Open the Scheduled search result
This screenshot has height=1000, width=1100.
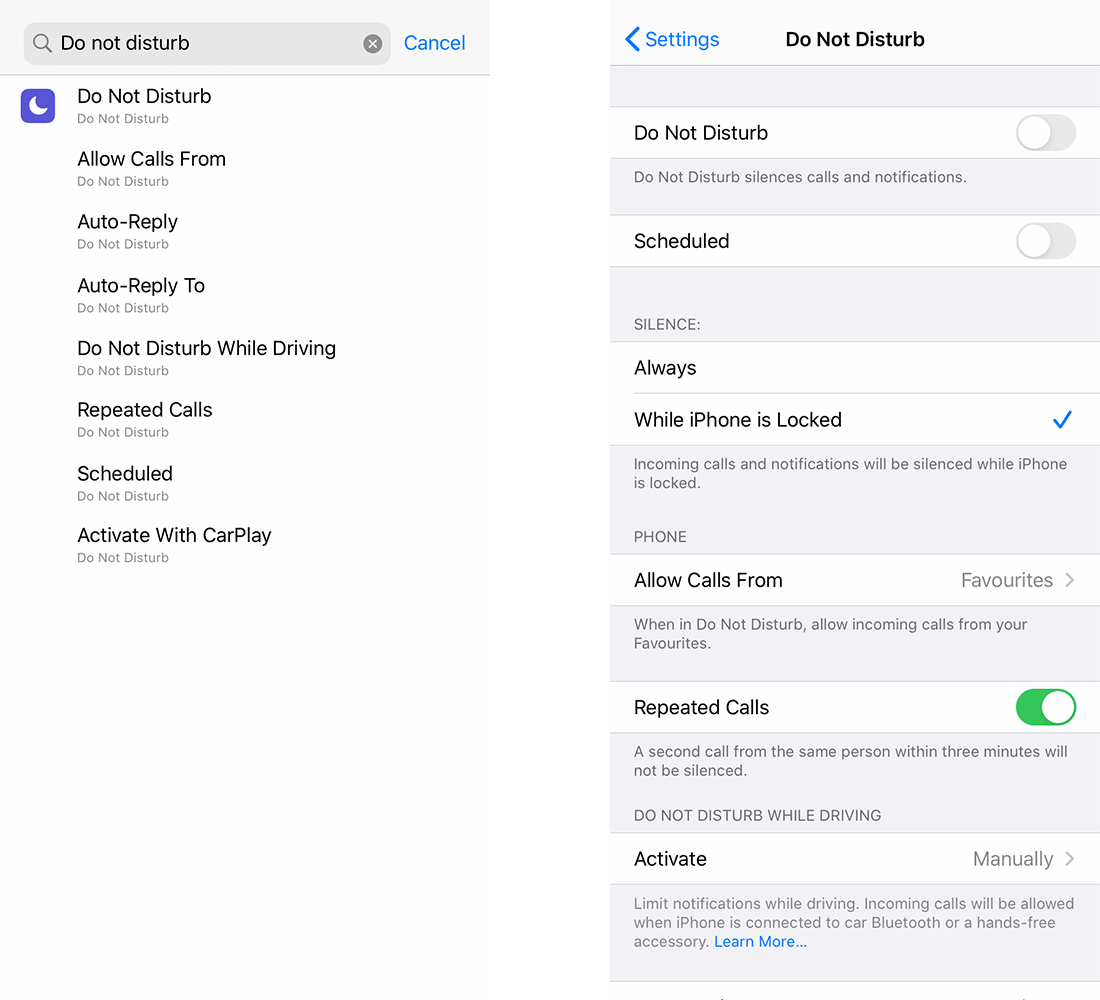pos(245,484)
